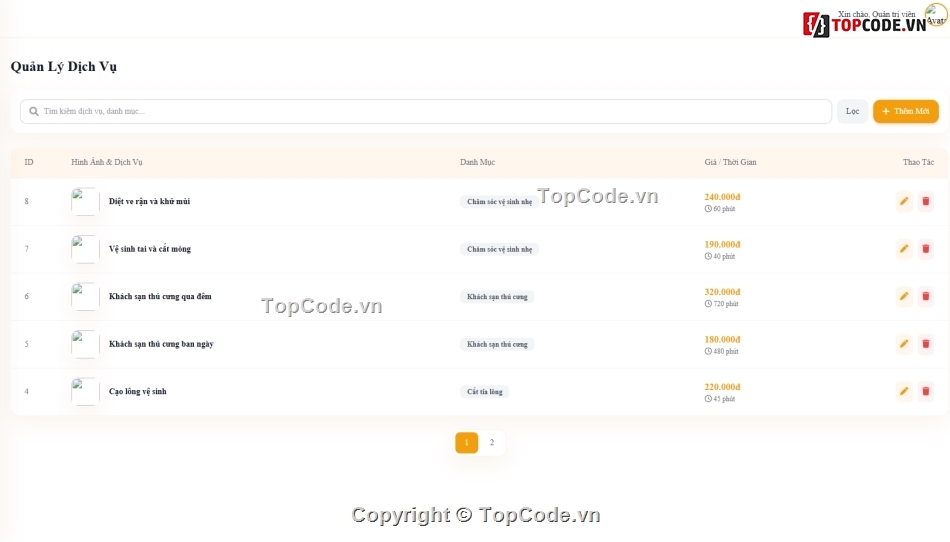Click "Cắt tỉa lông" category tag
The width and height of the screenshot is (950, 542).
485,392
